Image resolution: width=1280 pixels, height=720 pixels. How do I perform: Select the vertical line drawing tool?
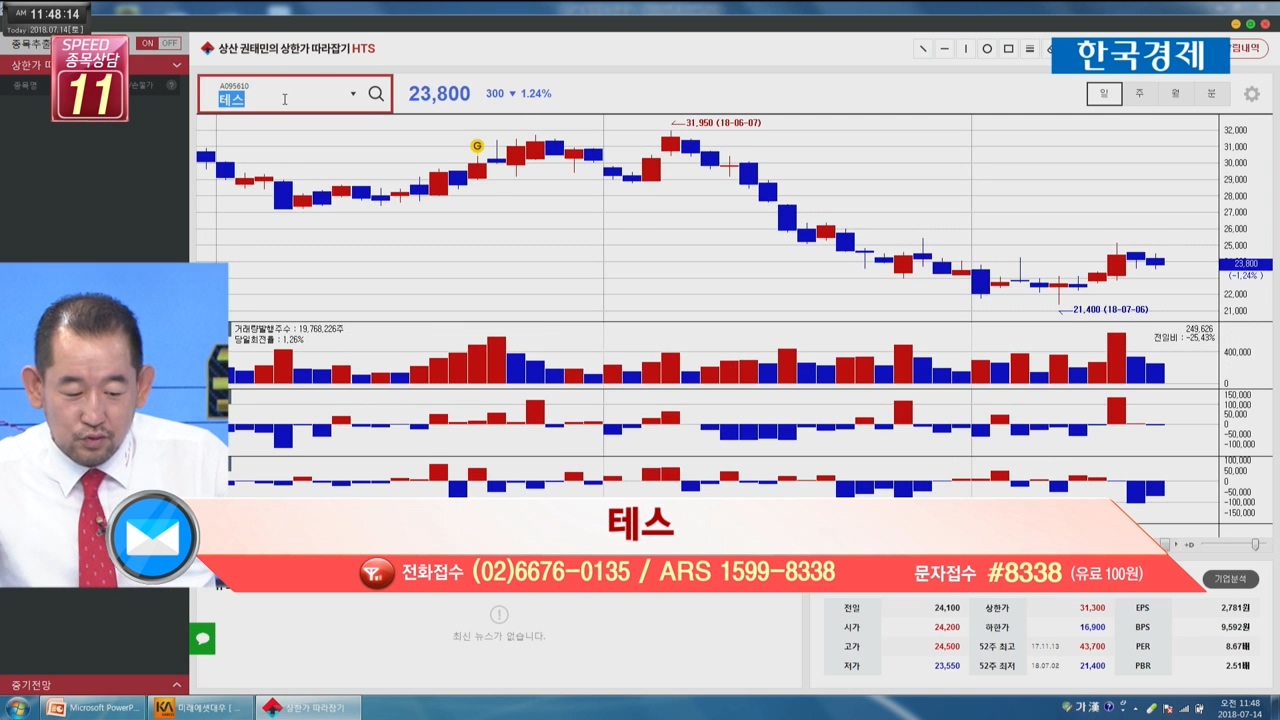(966, 49)
